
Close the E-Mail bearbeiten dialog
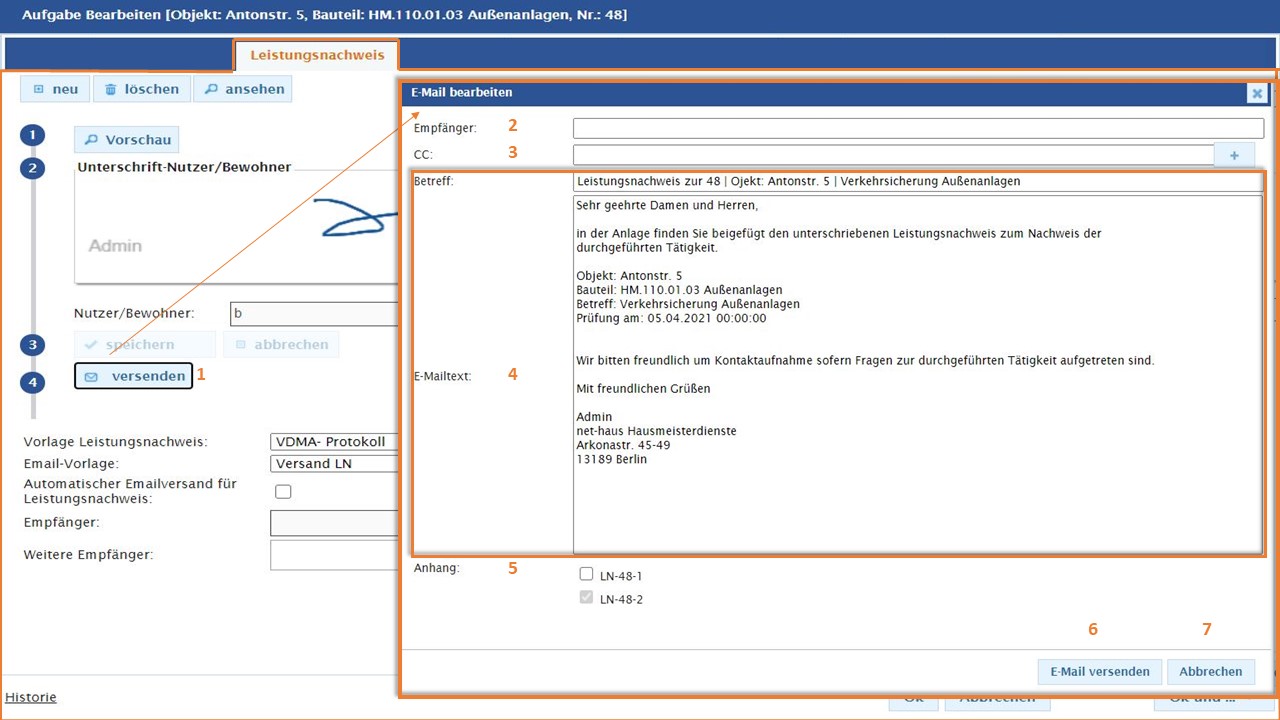(x=1257, y=93)
